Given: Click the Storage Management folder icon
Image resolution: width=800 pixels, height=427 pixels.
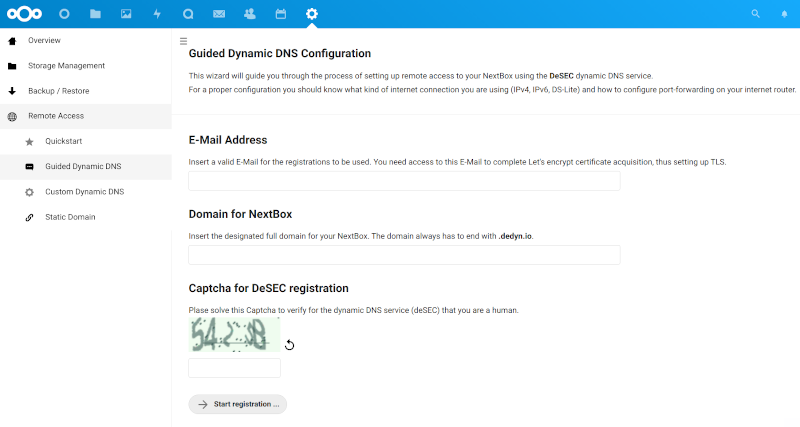Looking at the screenshot, I should point(12,66).
